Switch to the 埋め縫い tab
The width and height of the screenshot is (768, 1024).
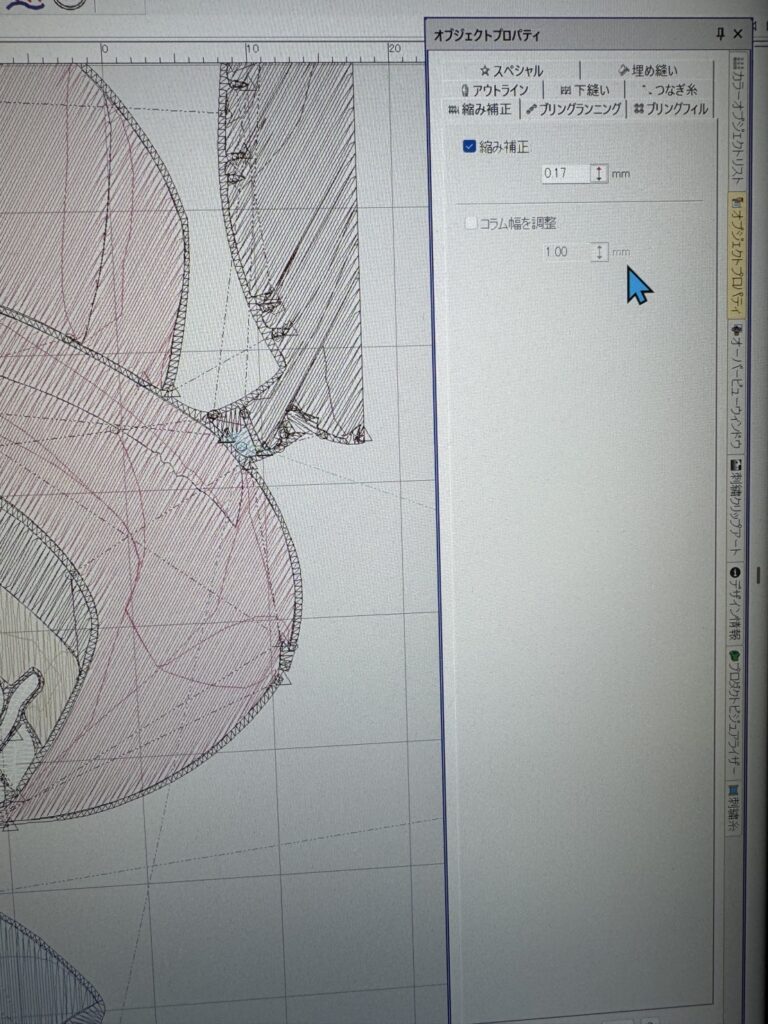(x=648, y=71)
